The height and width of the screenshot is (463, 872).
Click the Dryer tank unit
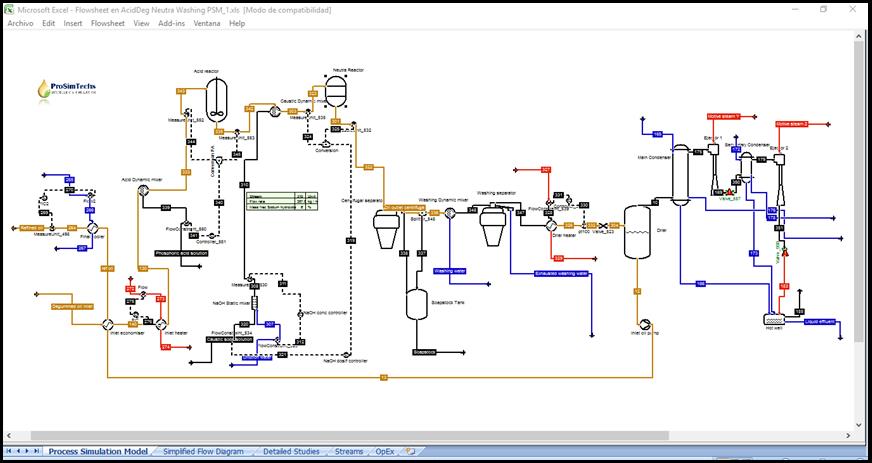[637, 233]
